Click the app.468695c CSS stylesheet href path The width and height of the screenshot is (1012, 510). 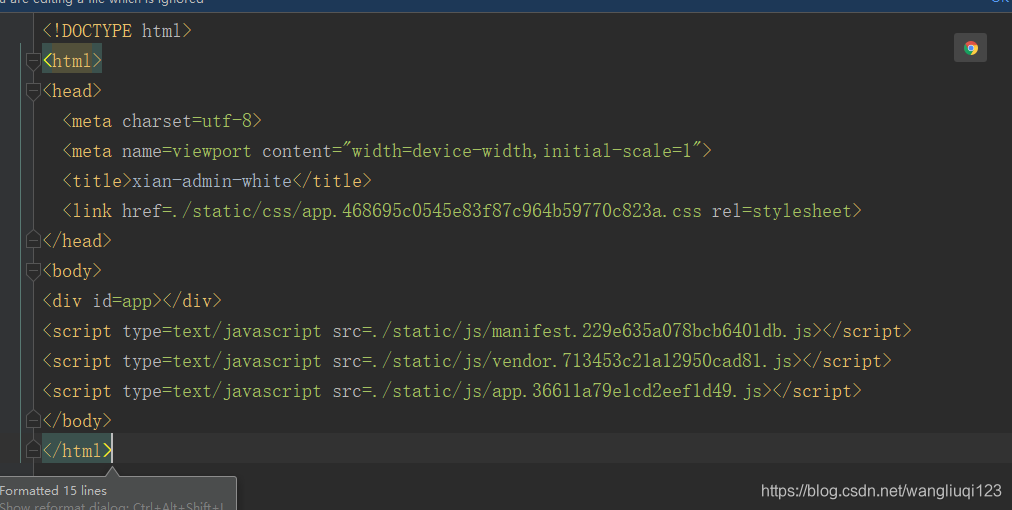click(436, 211)
